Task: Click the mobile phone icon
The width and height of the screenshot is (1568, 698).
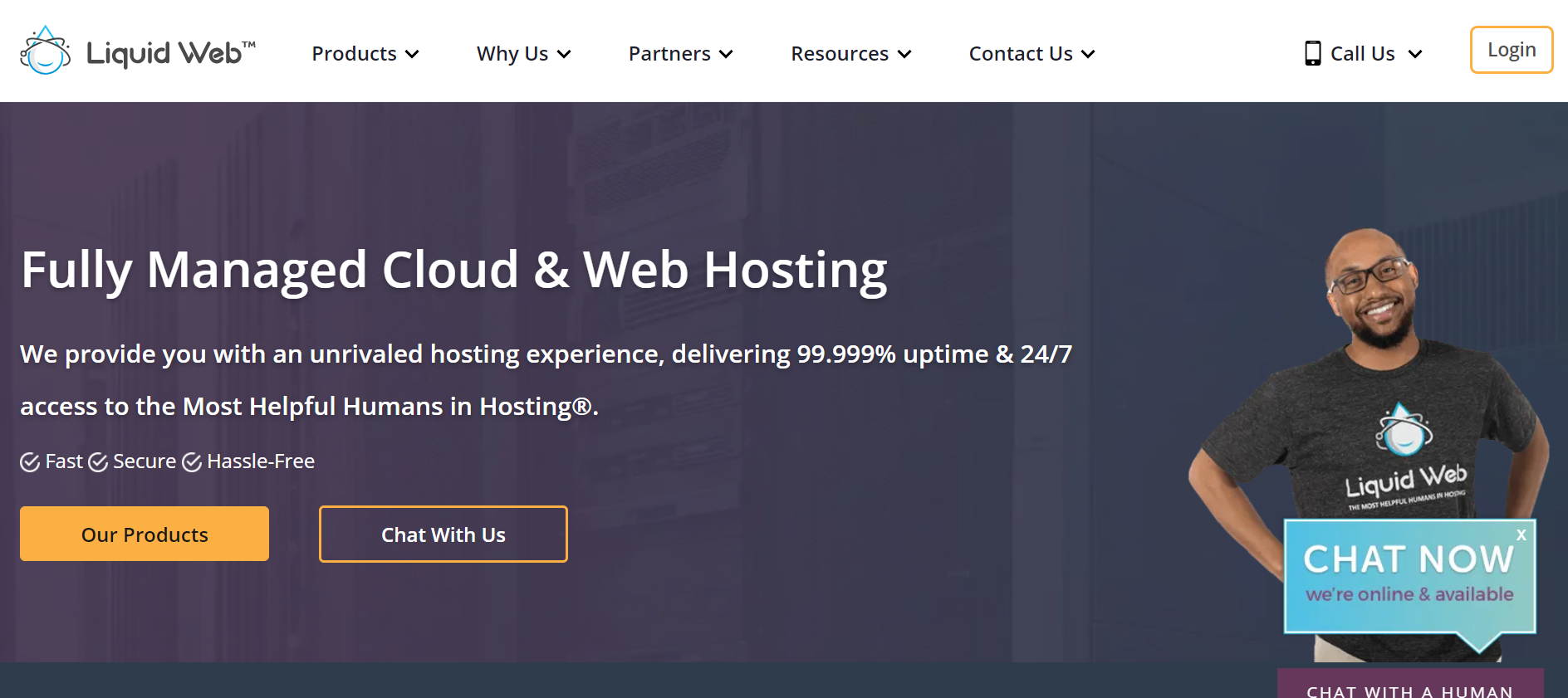Action: 1312,53
